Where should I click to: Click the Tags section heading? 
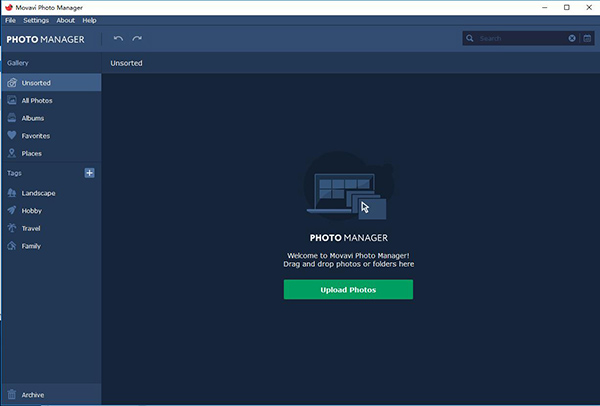coord(14,173)
